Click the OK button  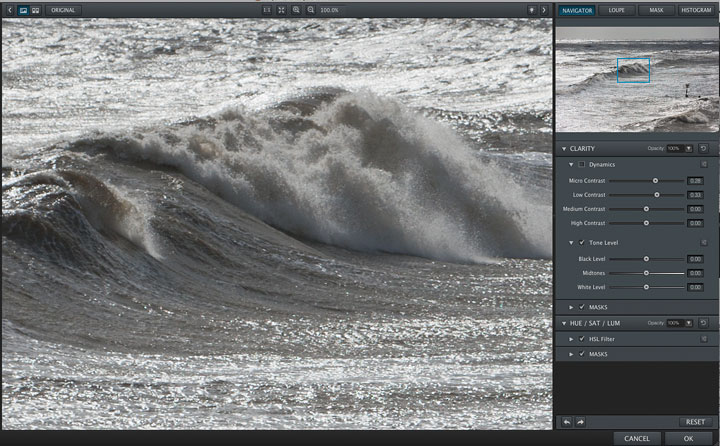(x=688, y=439)
